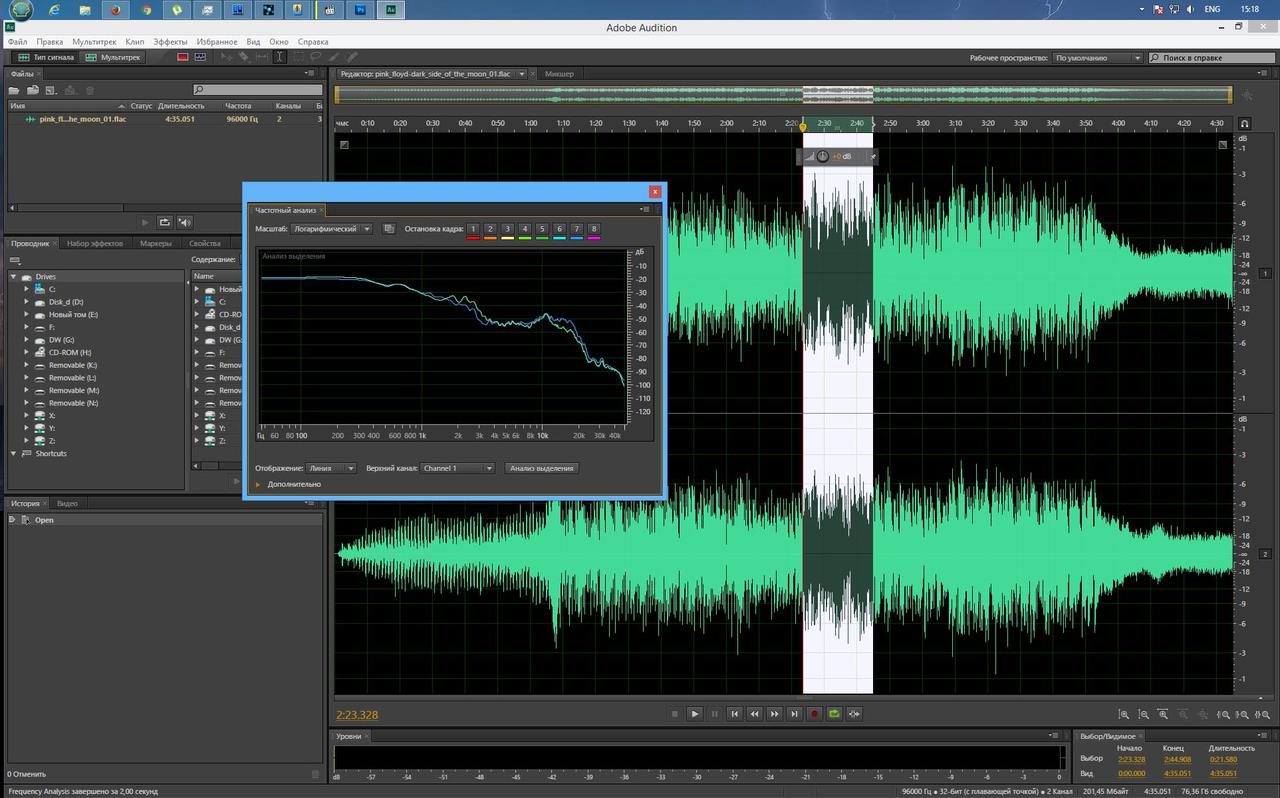The width and height of the screenshot is (1280, 798).
Task: Toggle hold frame 1 in Frequency Analysis
Action: coord(473,230)
